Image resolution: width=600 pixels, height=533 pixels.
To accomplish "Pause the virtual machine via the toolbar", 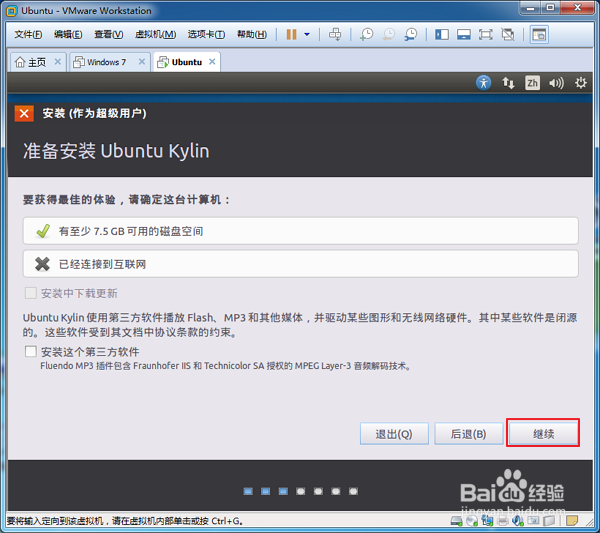I will [292, 34].
